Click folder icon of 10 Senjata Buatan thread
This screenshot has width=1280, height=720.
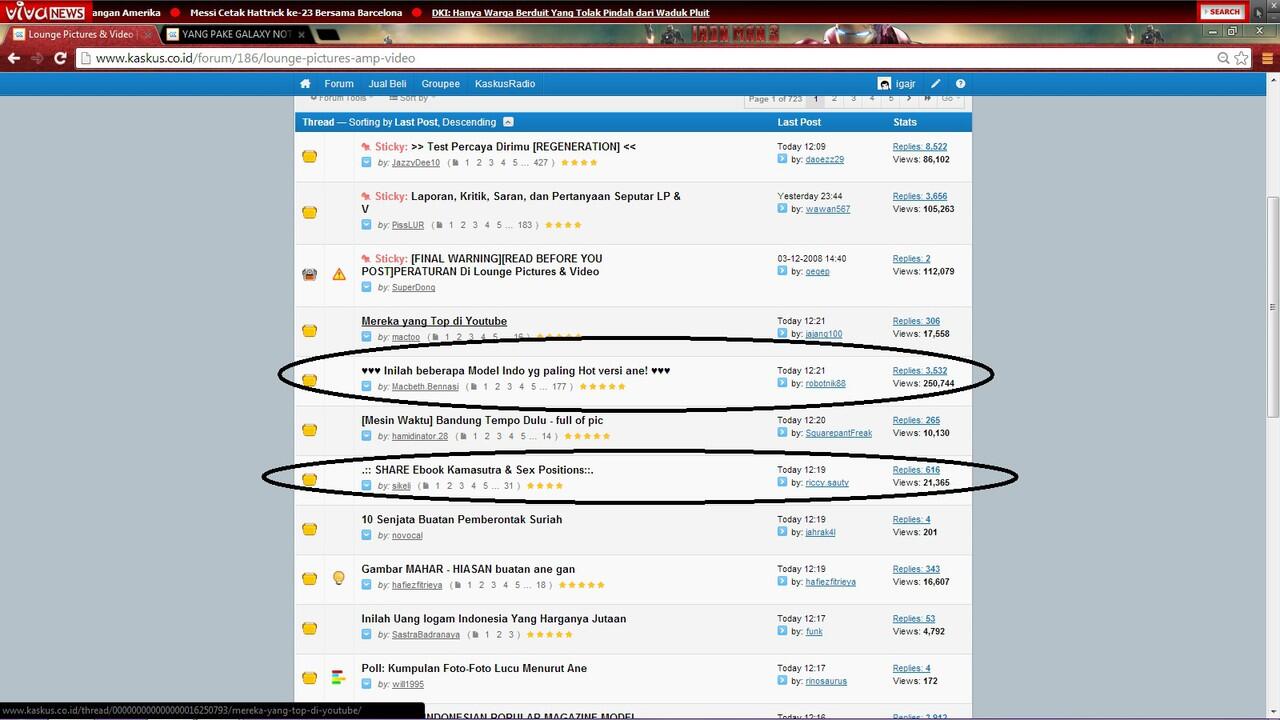[x=310, y=529]
